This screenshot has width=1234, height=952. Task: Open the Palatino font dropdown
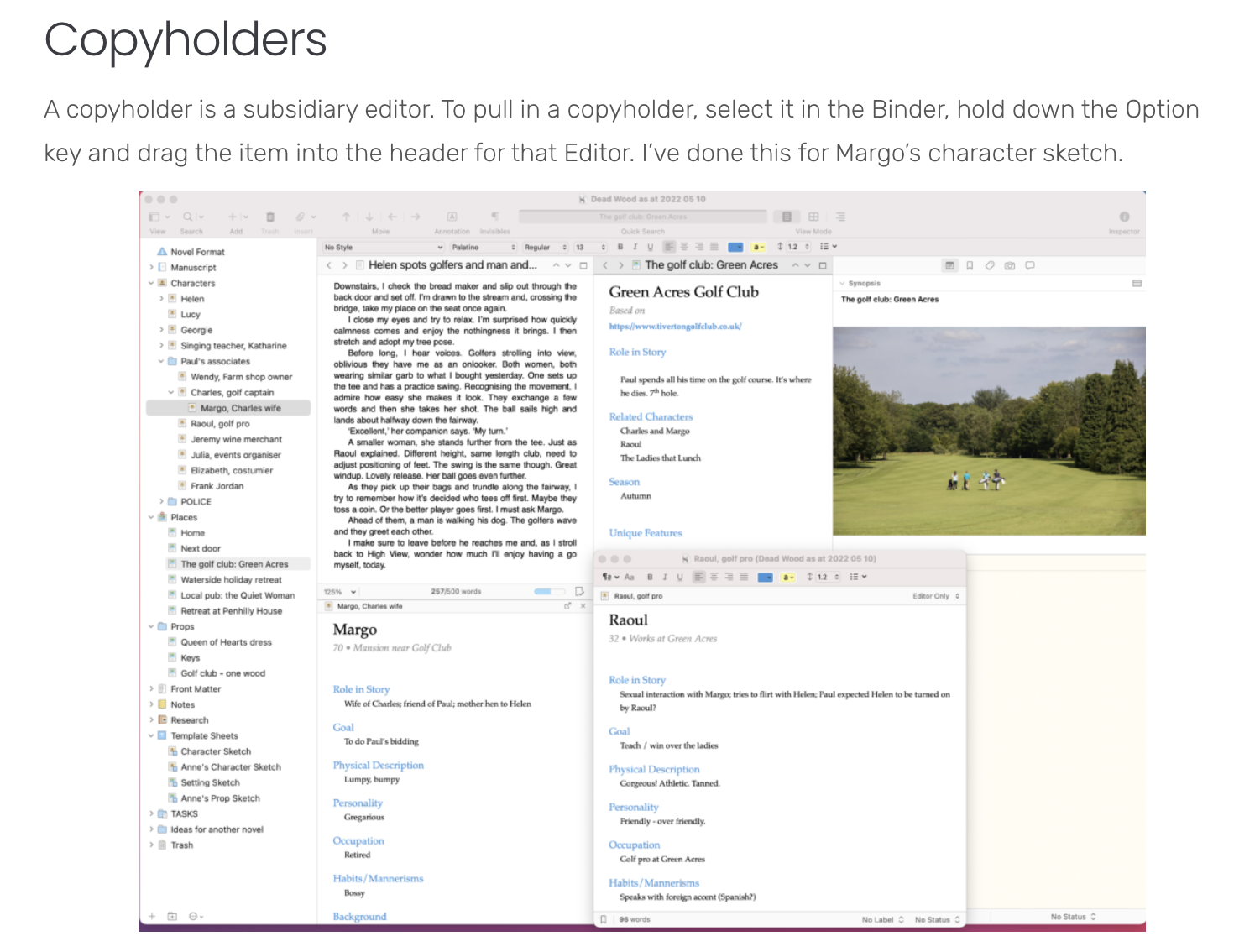pyautogui.click(x=484, y=247)
